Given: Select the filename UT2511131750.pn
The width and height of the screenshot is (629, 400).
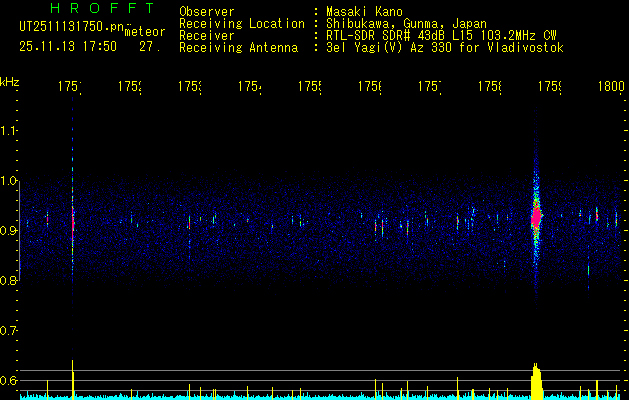Looking at the screenshot, I should click(72, 27).
